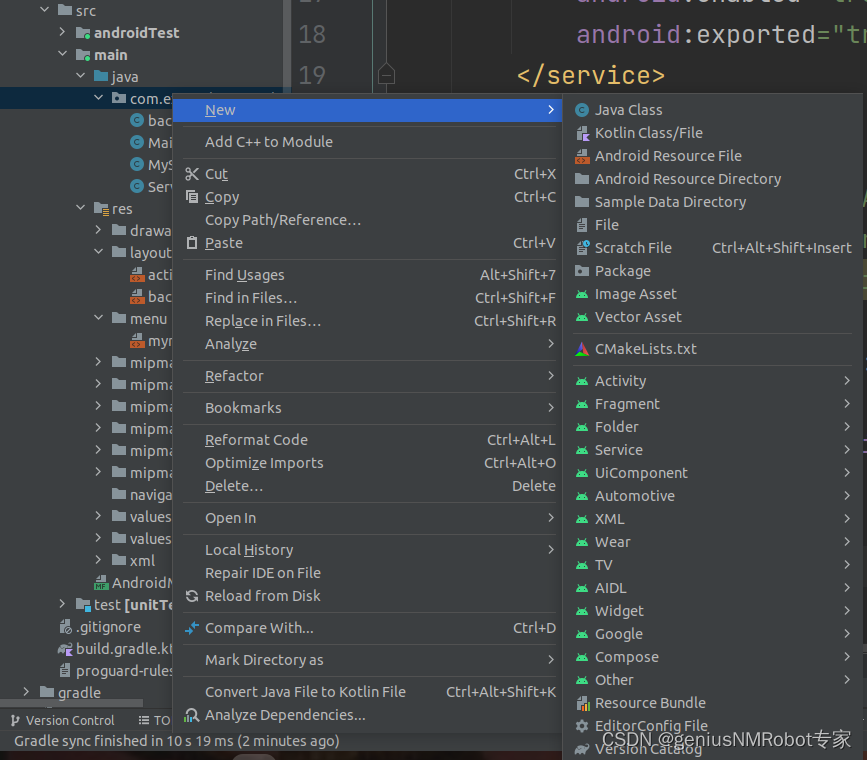The width and height of the screenshot is (867, 760).
Task: Collapse the main folder in project tree
Action: pos(62,55)
